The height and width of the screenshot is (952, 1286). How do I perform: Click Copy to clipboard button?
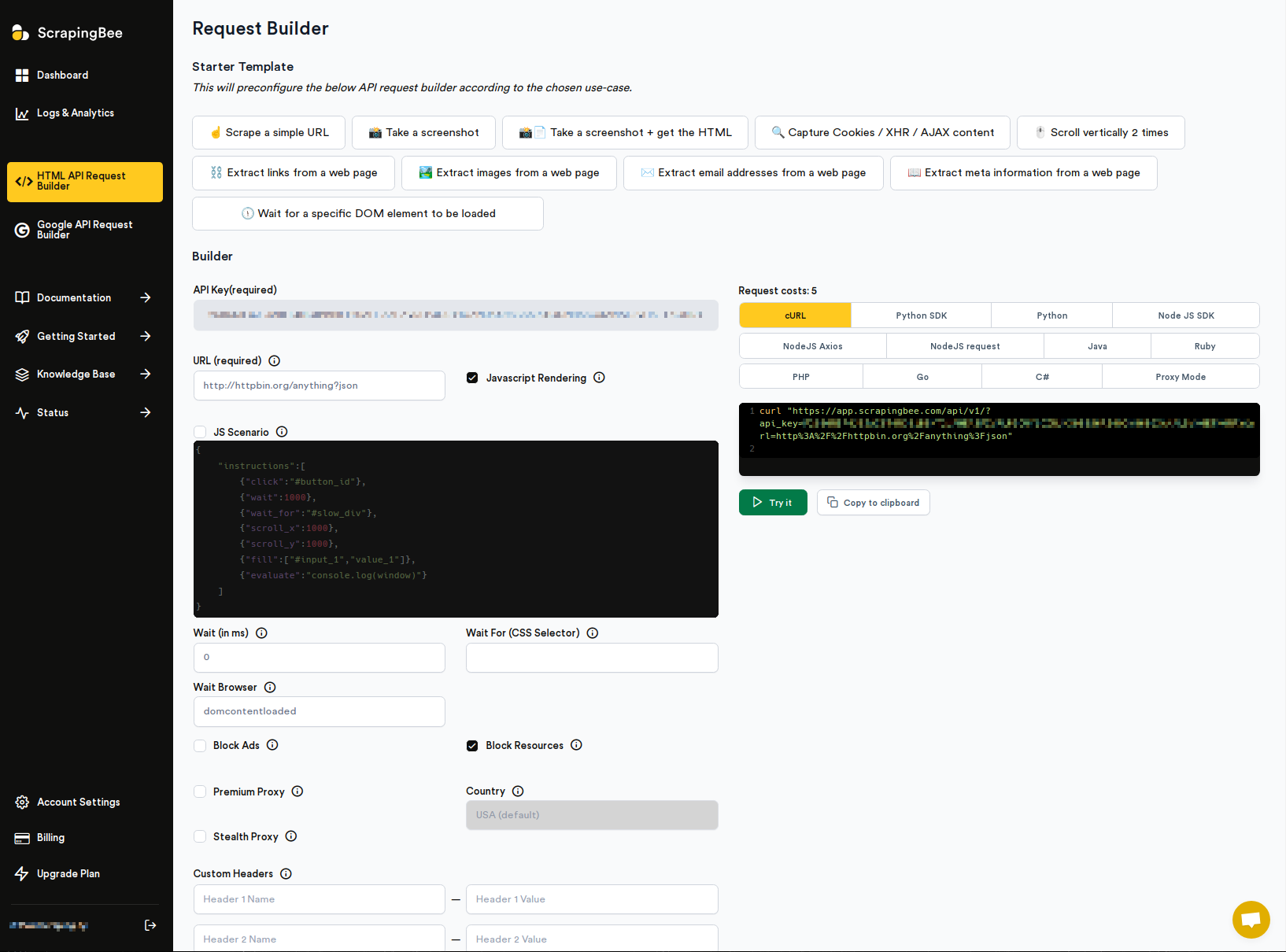pos(874,503)
